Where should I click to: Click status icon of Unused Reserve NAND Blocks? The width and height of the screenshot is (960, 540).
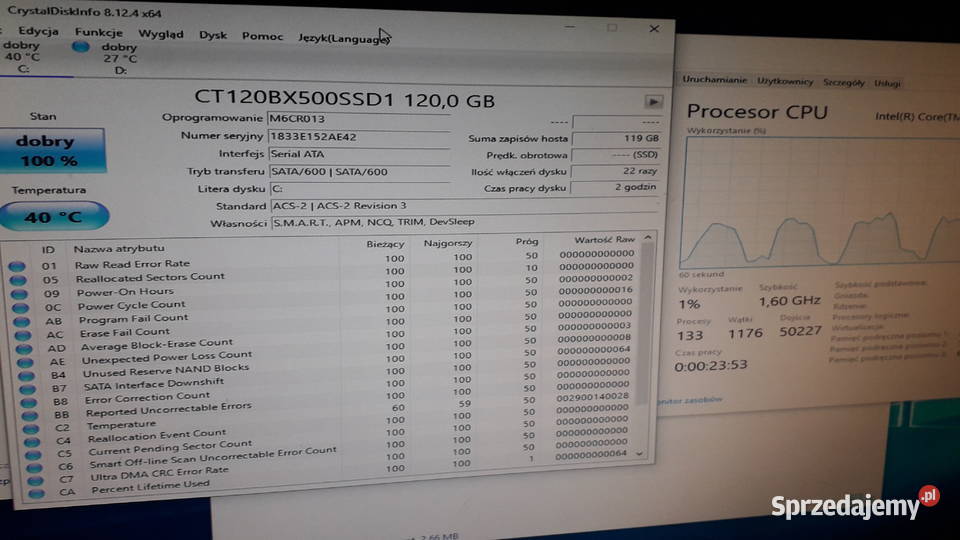point(26,375)
